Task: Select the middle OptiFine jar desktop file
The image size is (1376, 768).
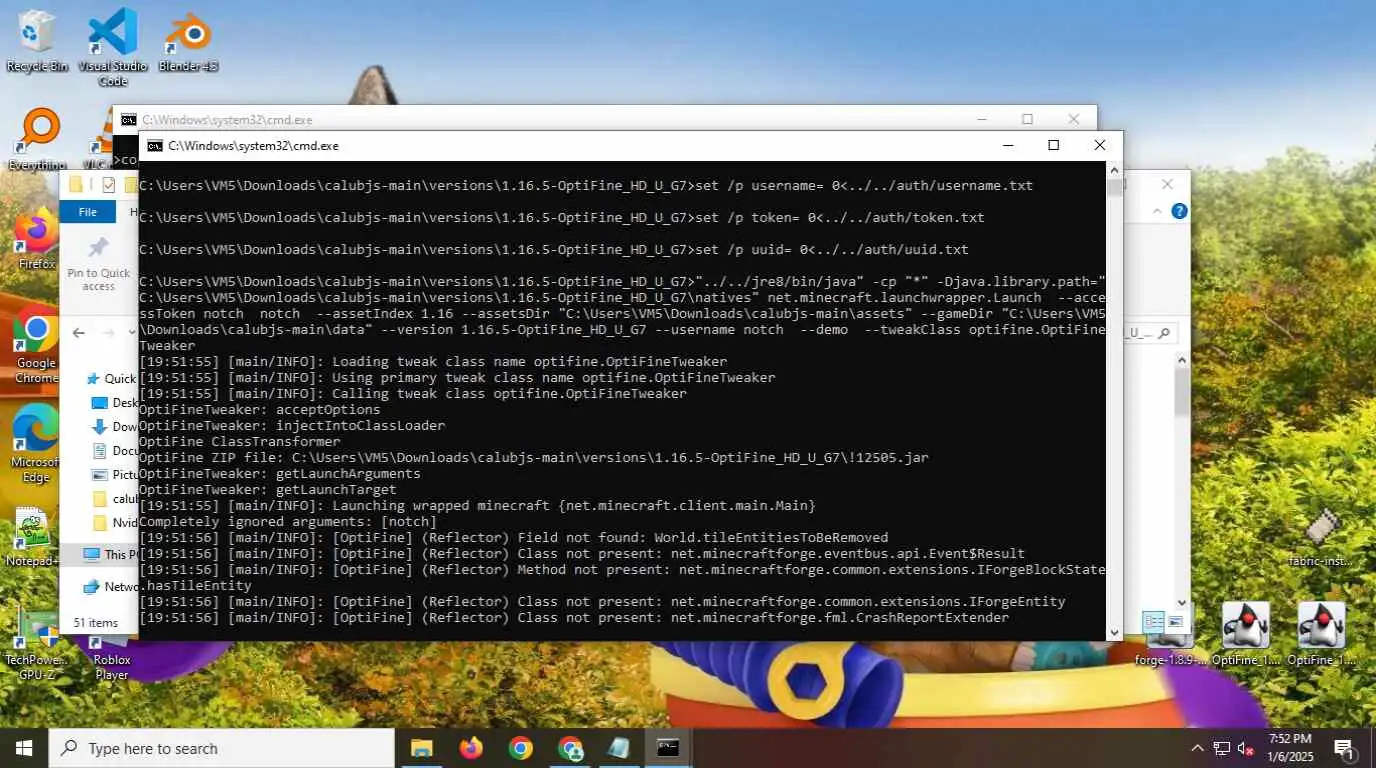Action: click(1246, 635)
